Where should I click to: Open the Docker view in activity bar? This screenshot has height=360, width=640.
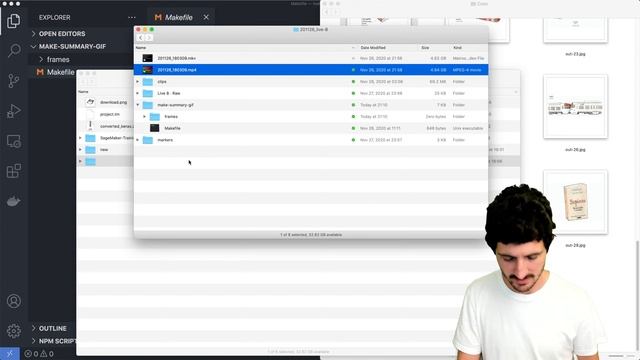tap(13, 201)
